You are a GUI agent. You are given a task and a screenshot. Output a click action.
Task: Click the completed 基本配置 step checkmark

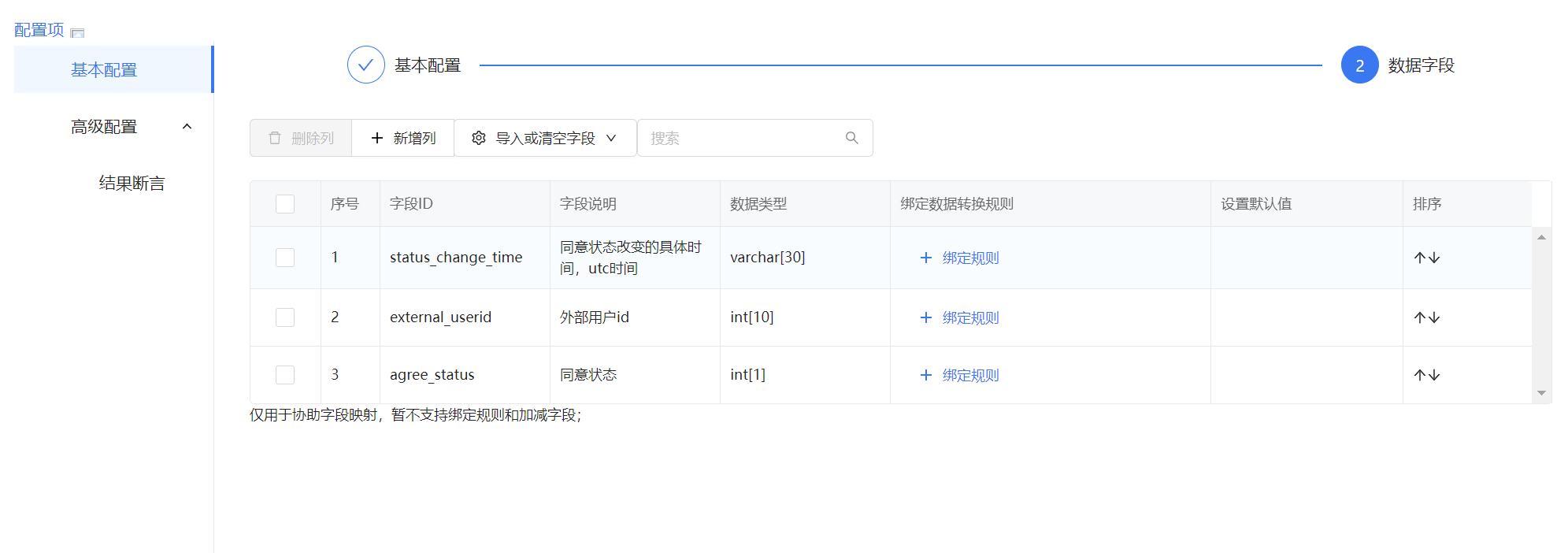365,65
